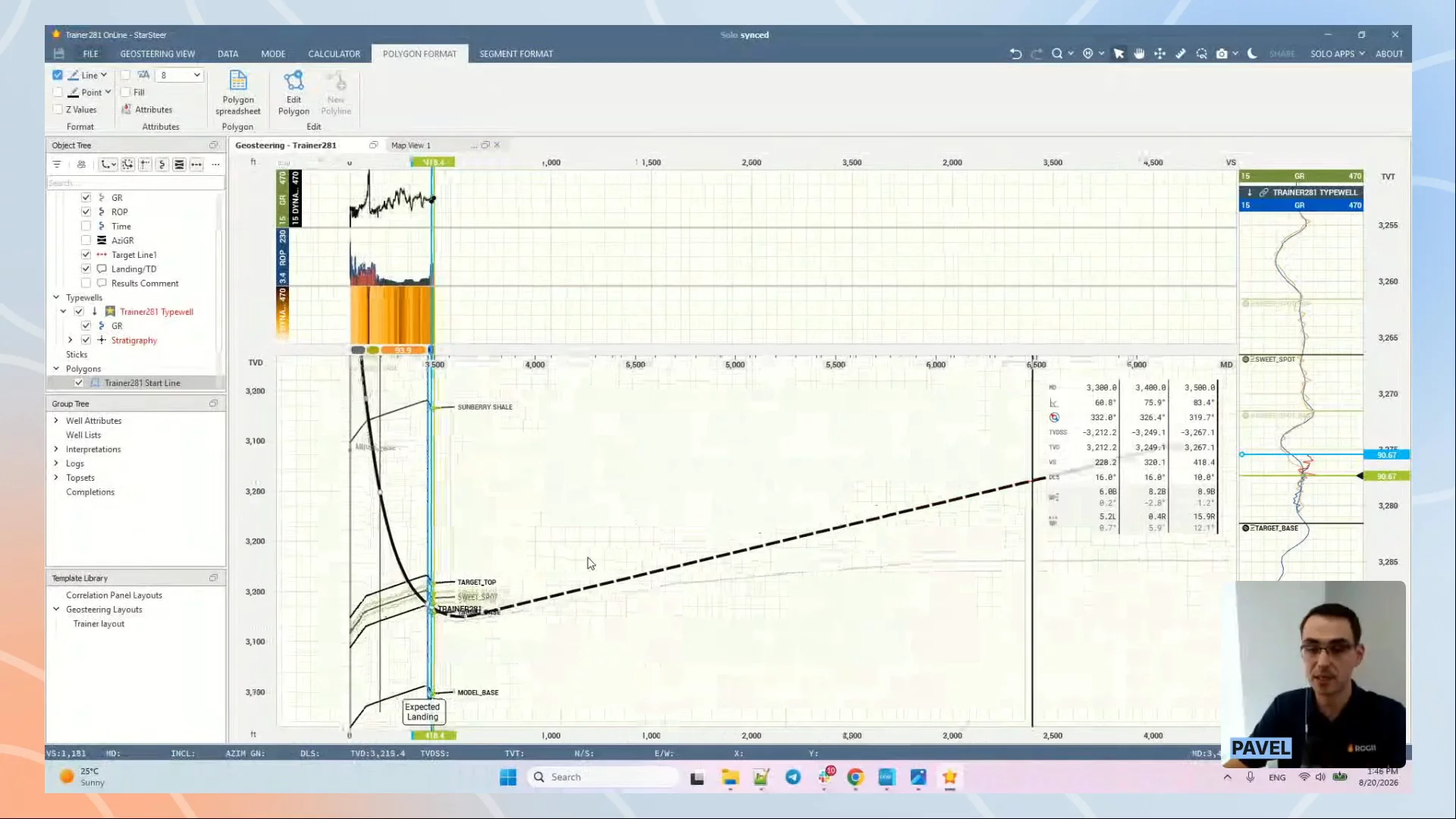
Task: Toggle the dark mode moon icon
Action: point(1252,54)
